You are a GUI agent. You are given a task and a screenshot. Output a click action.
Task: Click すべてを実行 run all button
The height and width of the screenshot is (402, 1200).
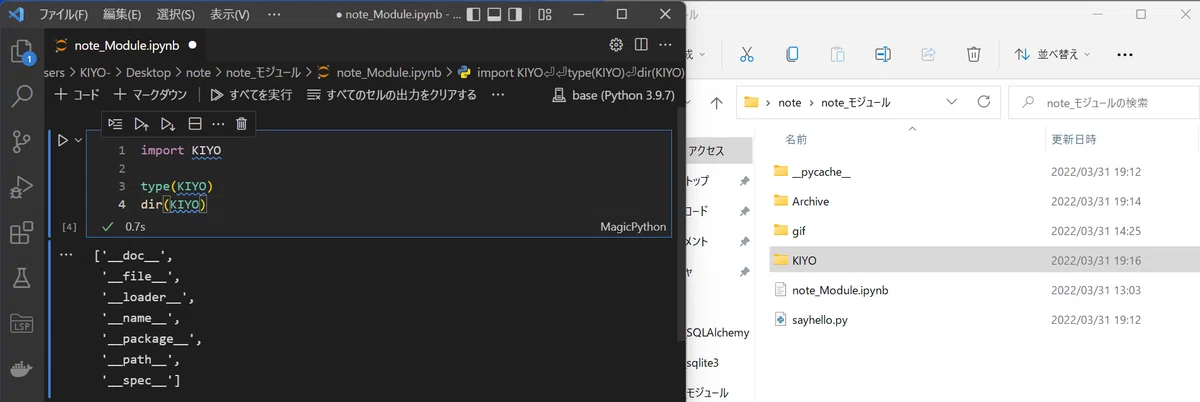[251, 95]
